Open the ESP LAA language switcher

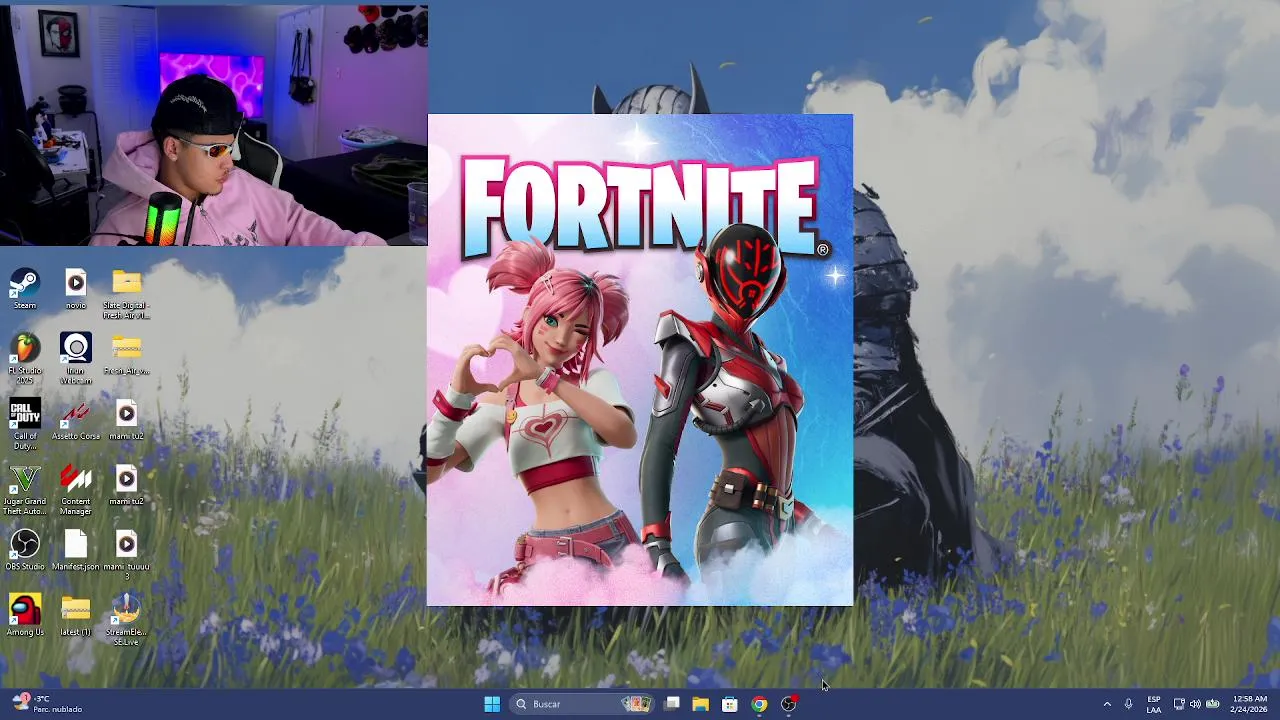coord(1154,704)
